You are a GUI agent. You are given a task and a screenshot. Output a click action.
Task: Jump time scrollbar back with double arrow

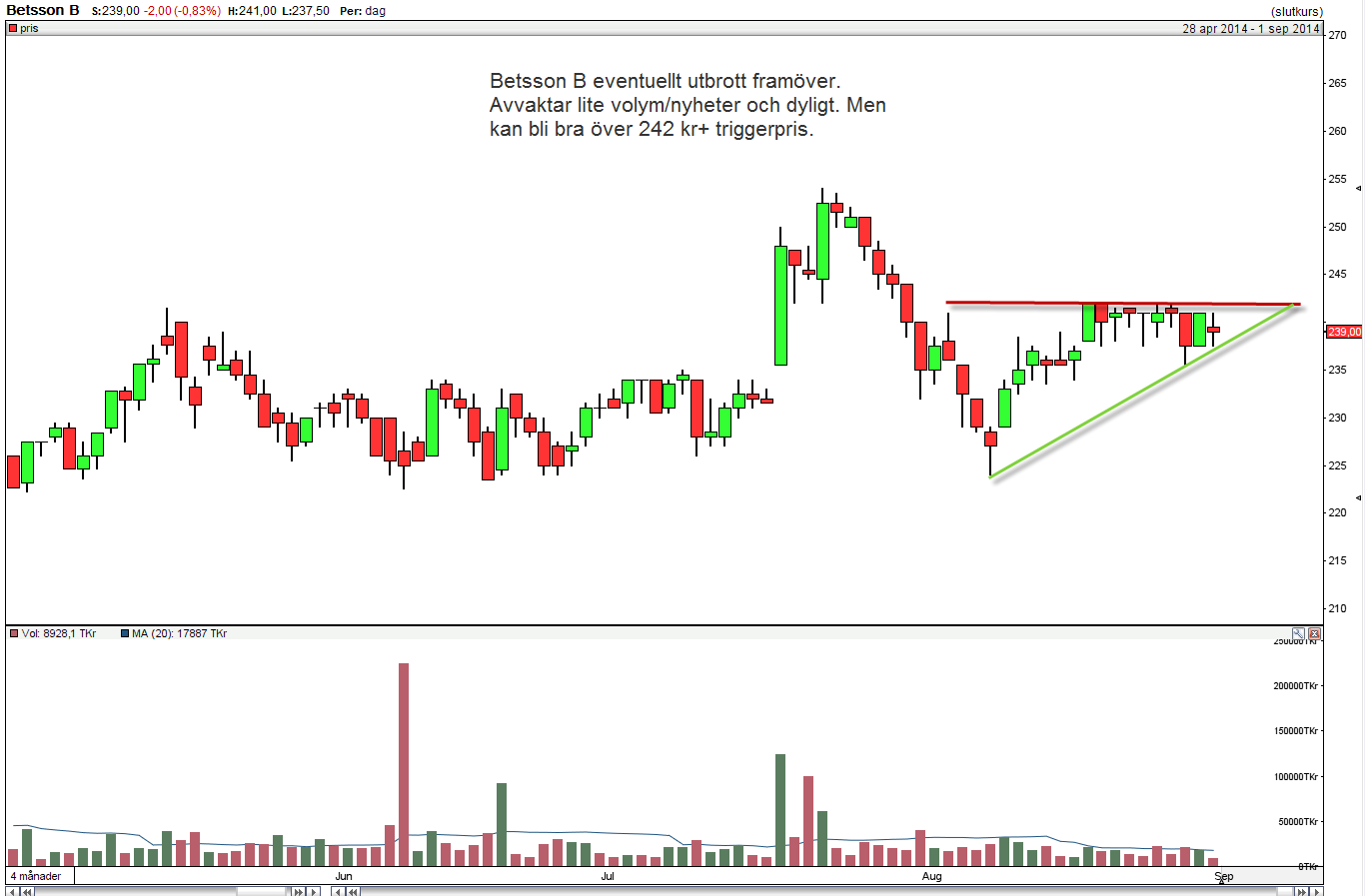(353, 891)
